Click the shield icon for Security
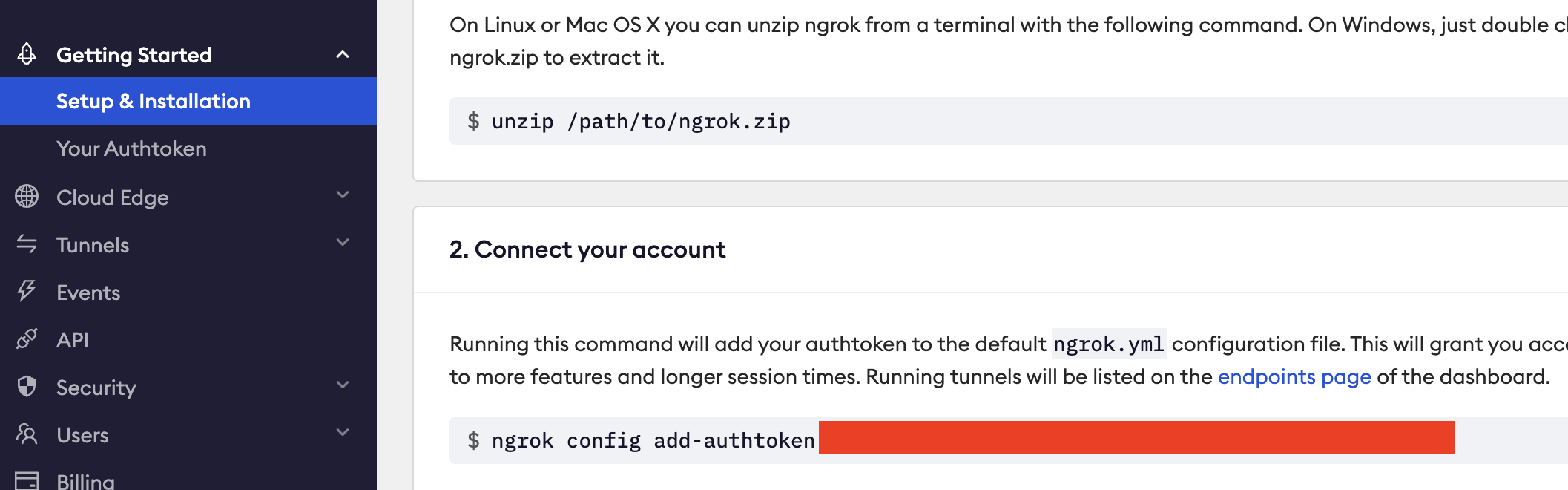This screenshot has width=1568, height=490. point(27,387)
